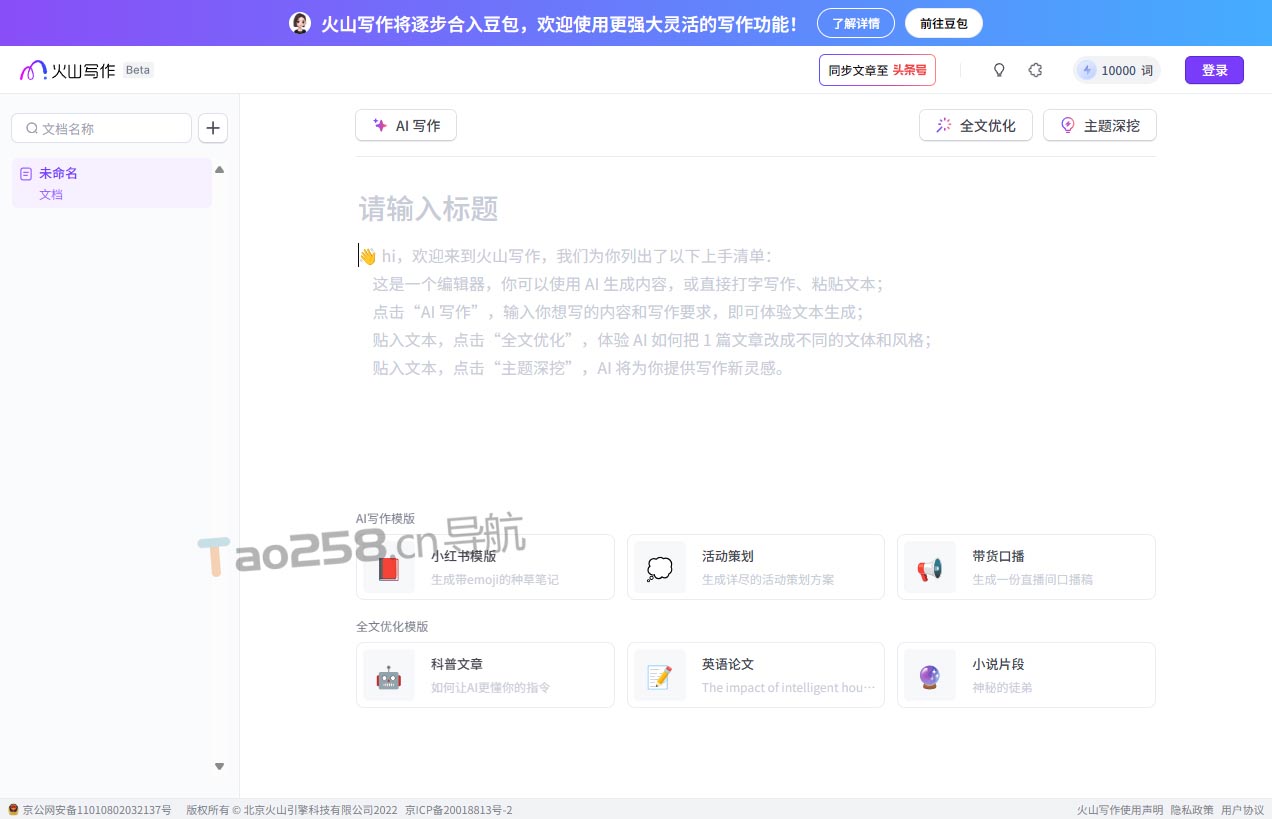Image resolution: width=1272 pixels, height=819 pixels.
Task: Click the 全文优化模版 section label
Action: [392, 626]
